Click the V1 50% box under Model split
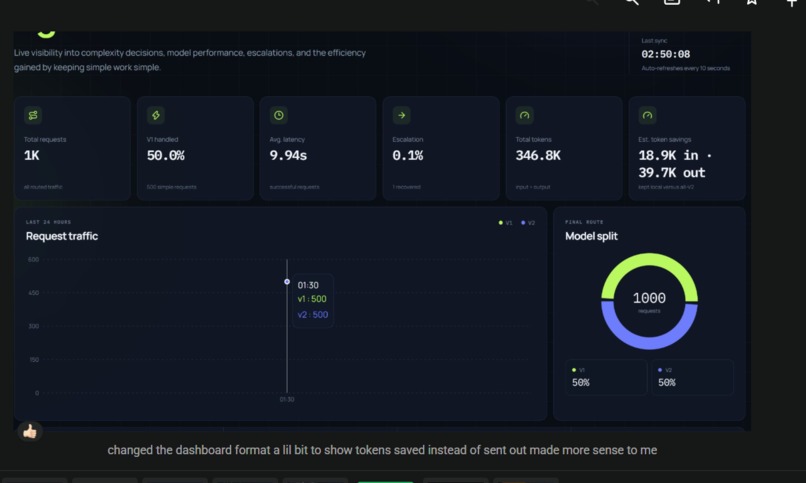The width and height of the screenshot is (806, 483). tap(606, 377)
